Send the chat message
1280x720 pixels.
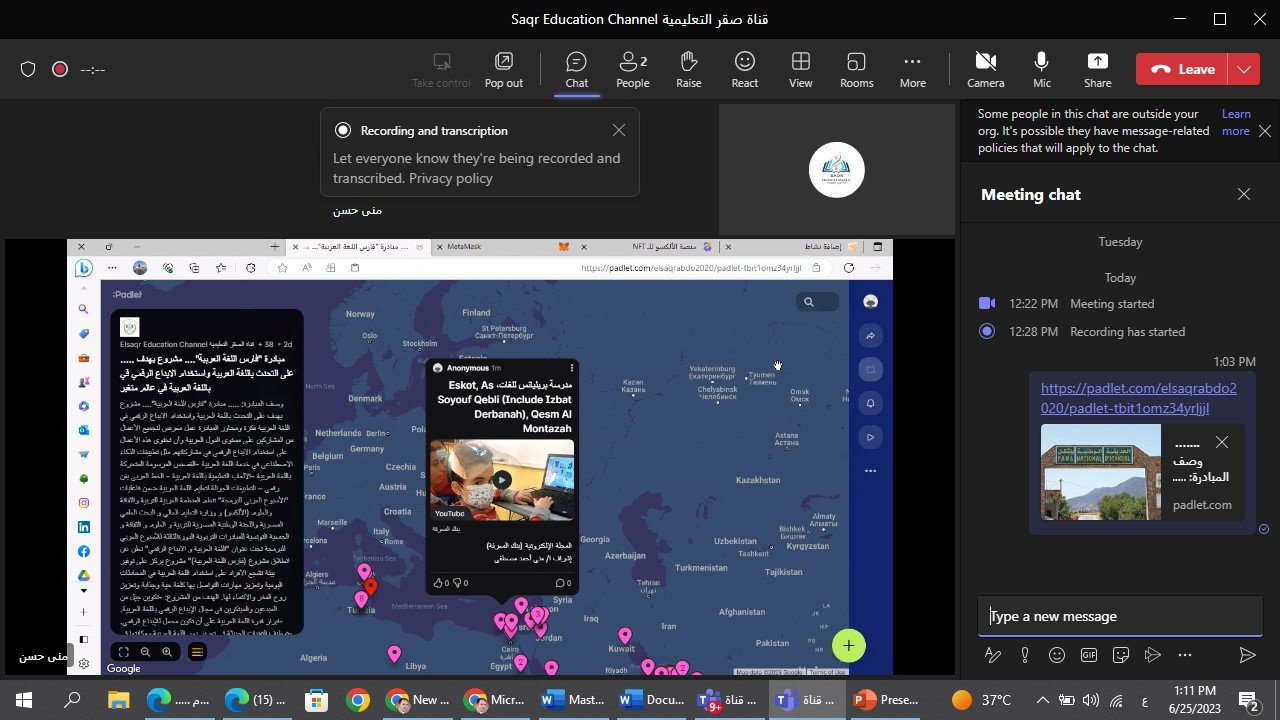1247,655
